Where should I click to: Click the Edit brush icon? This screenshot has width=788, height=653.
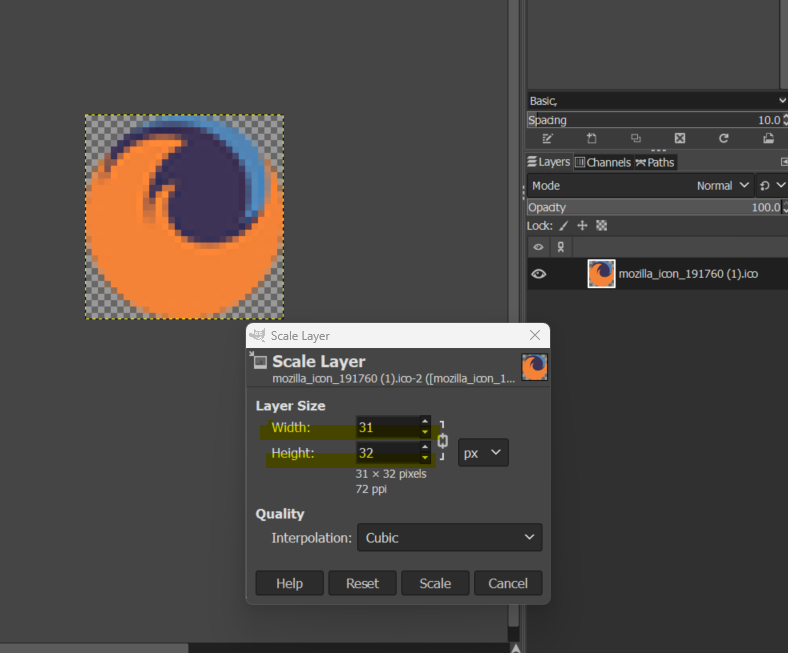click(548, 138)
